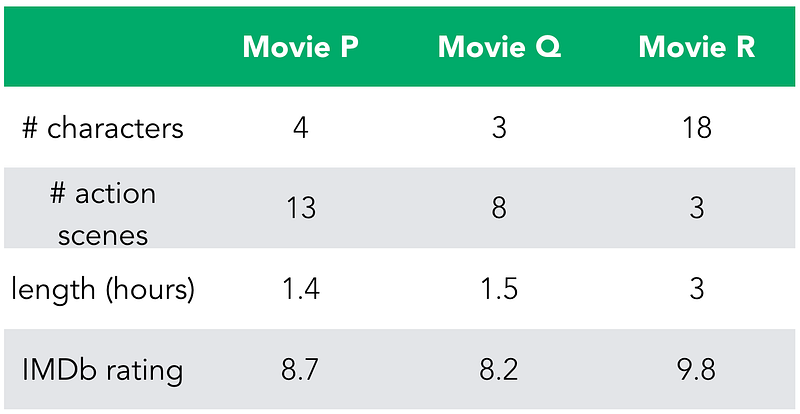This screenshot has height=414, width=800.
Task: Select Movie Q rating 8.2
Action: pos(499,370)
